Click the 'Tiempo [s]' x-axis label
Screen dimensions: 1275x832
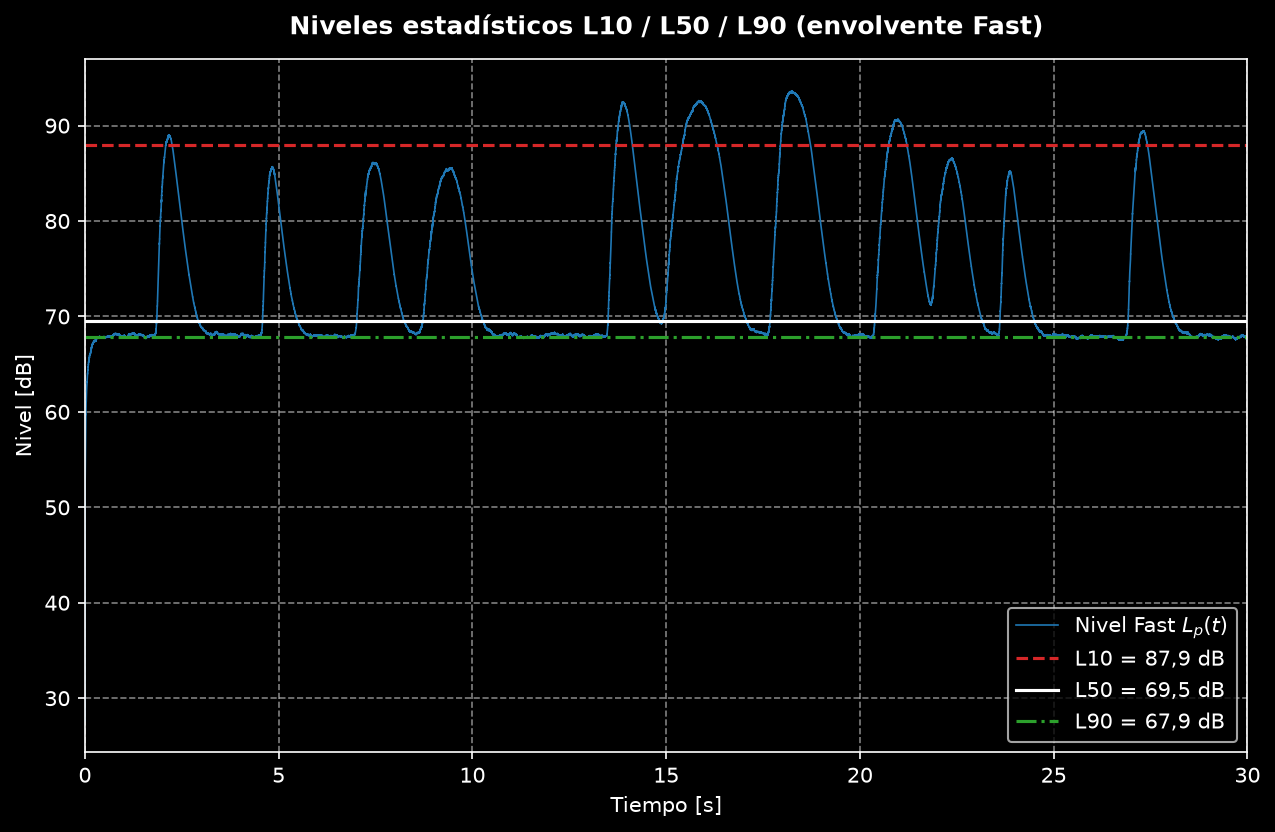tap(666, 805)
